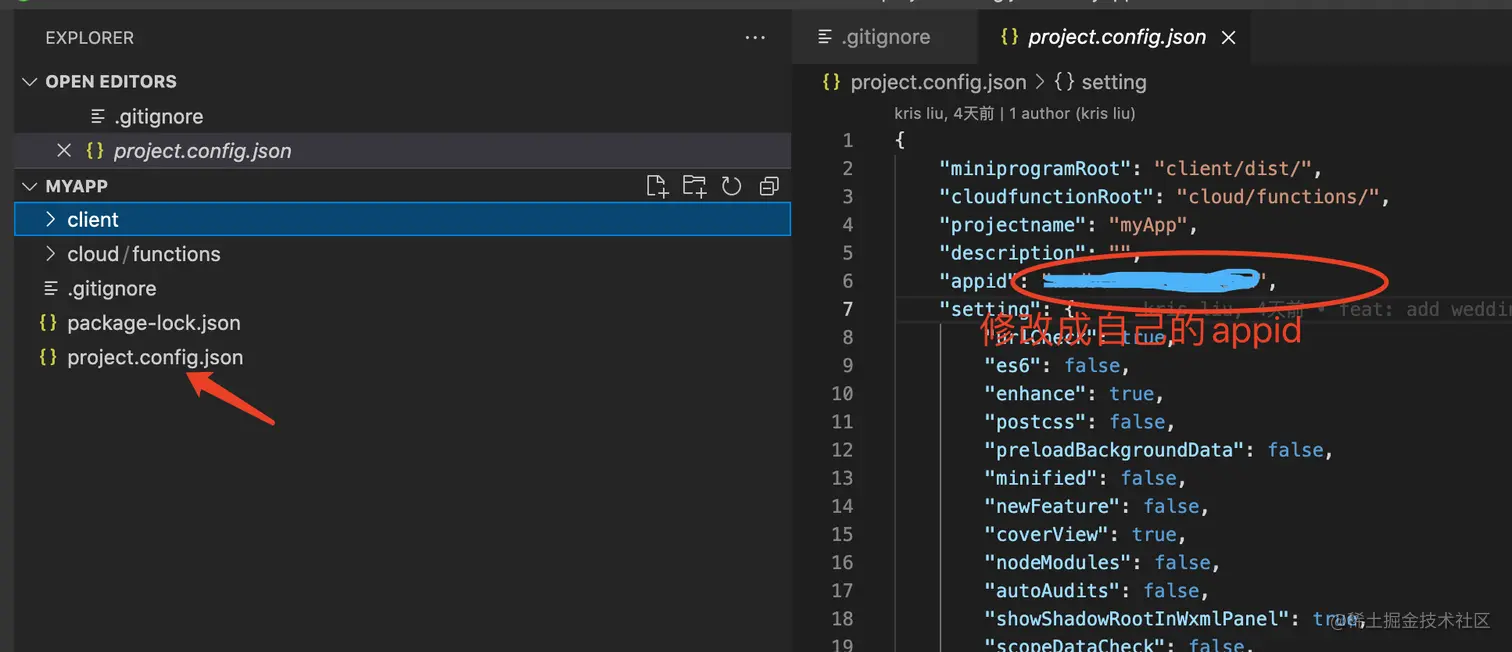
Task: Select project.config.json in Open Editors list
Action: coord(203,151)
